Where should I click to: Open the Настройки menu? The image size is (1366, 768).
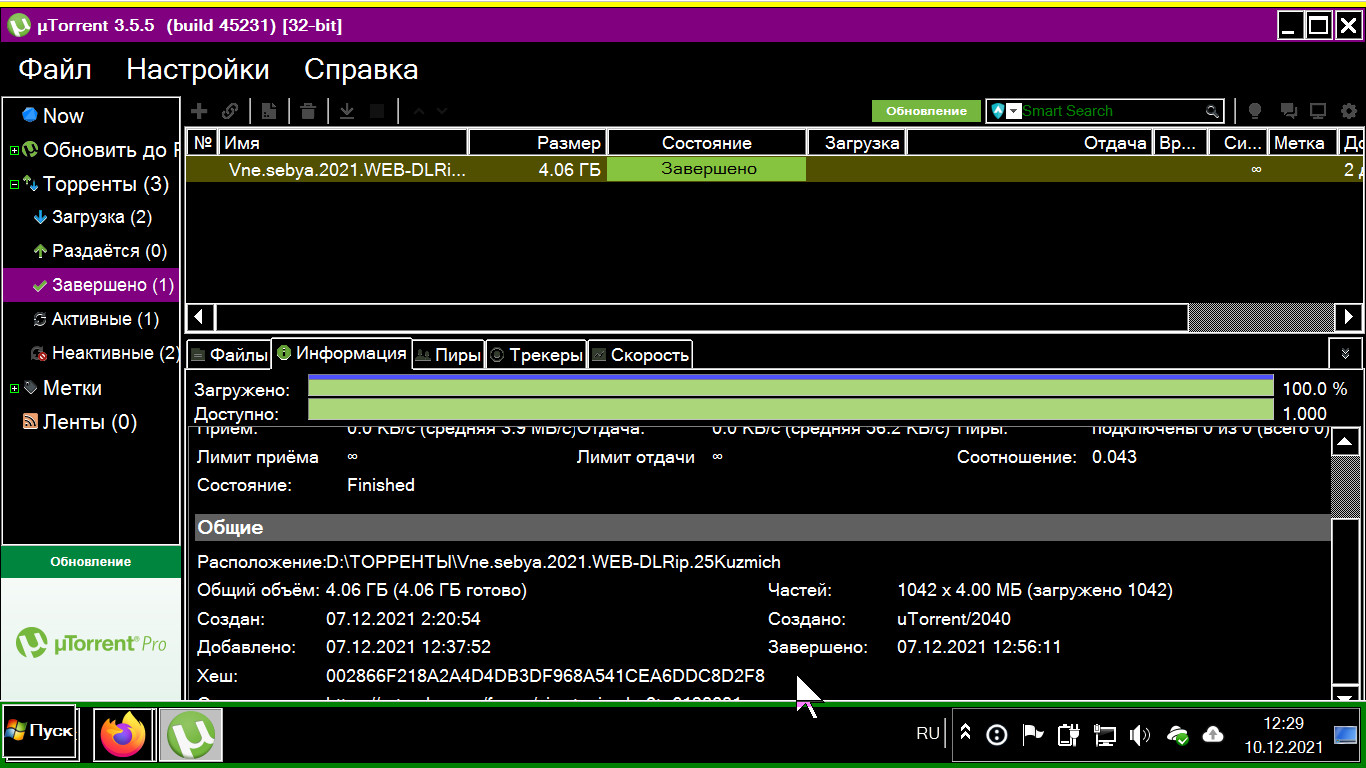pyautogui.click(x=197, y=70)
